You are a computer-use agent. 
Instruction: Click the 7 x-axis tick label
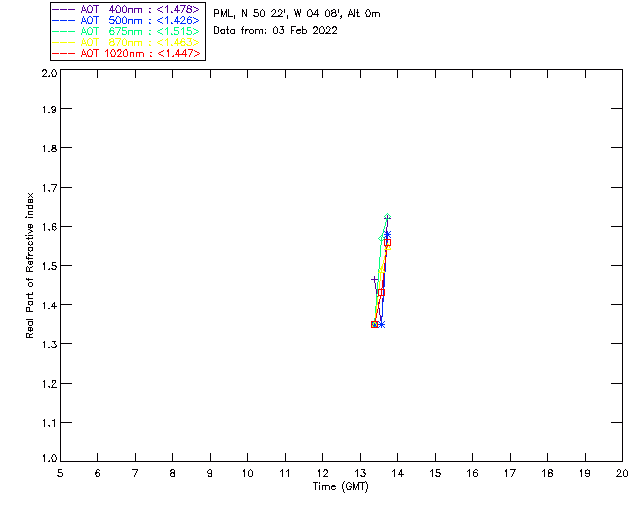(x=135, y=473)
